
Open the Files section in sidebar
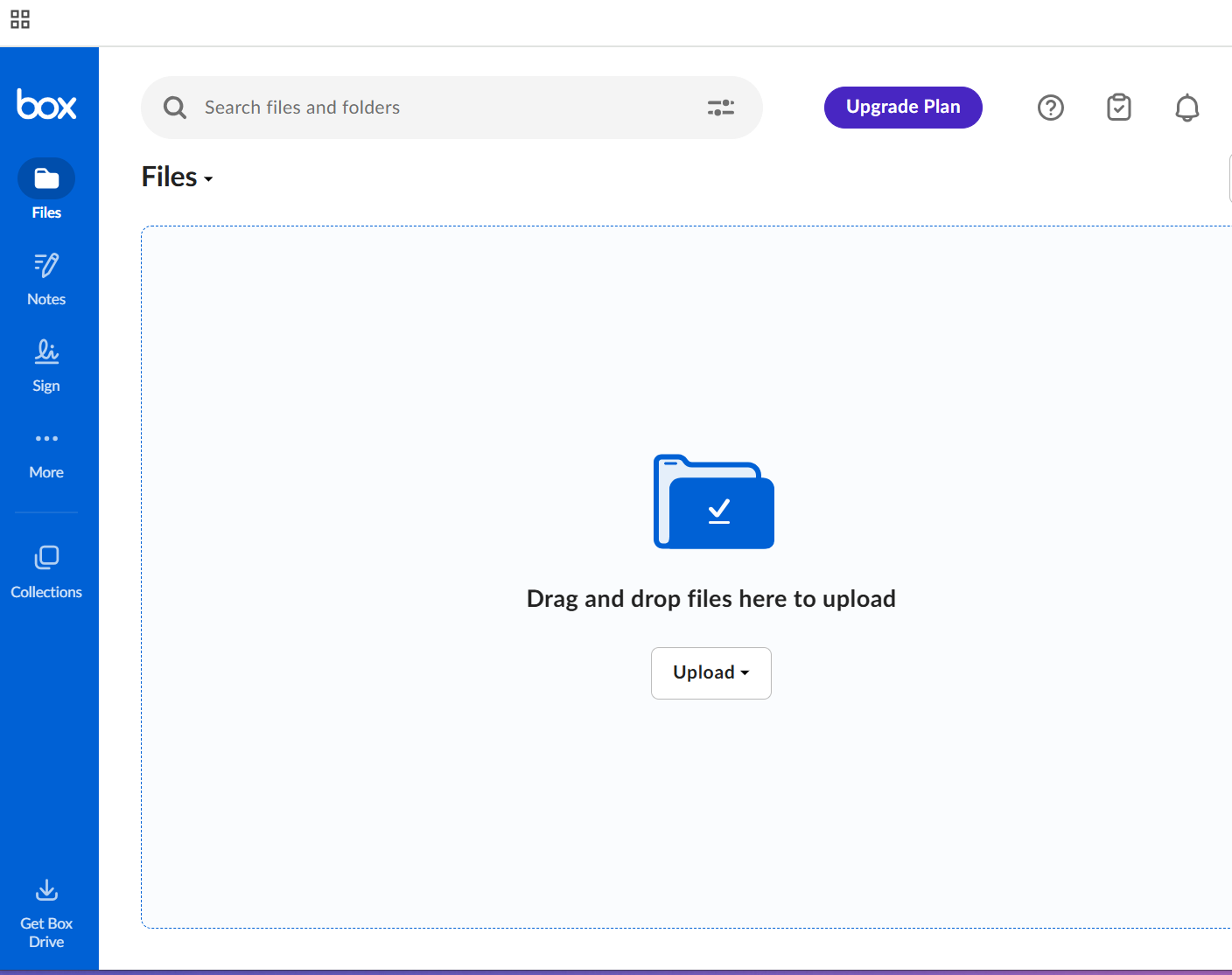(x=46, y=179)
